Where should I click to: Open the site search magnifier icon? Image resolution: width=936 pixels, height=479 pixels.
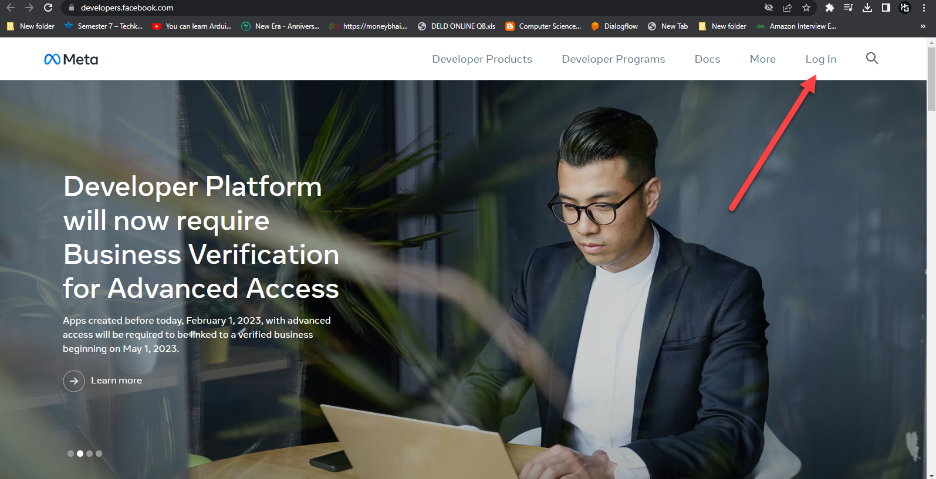tap(872, 58)
